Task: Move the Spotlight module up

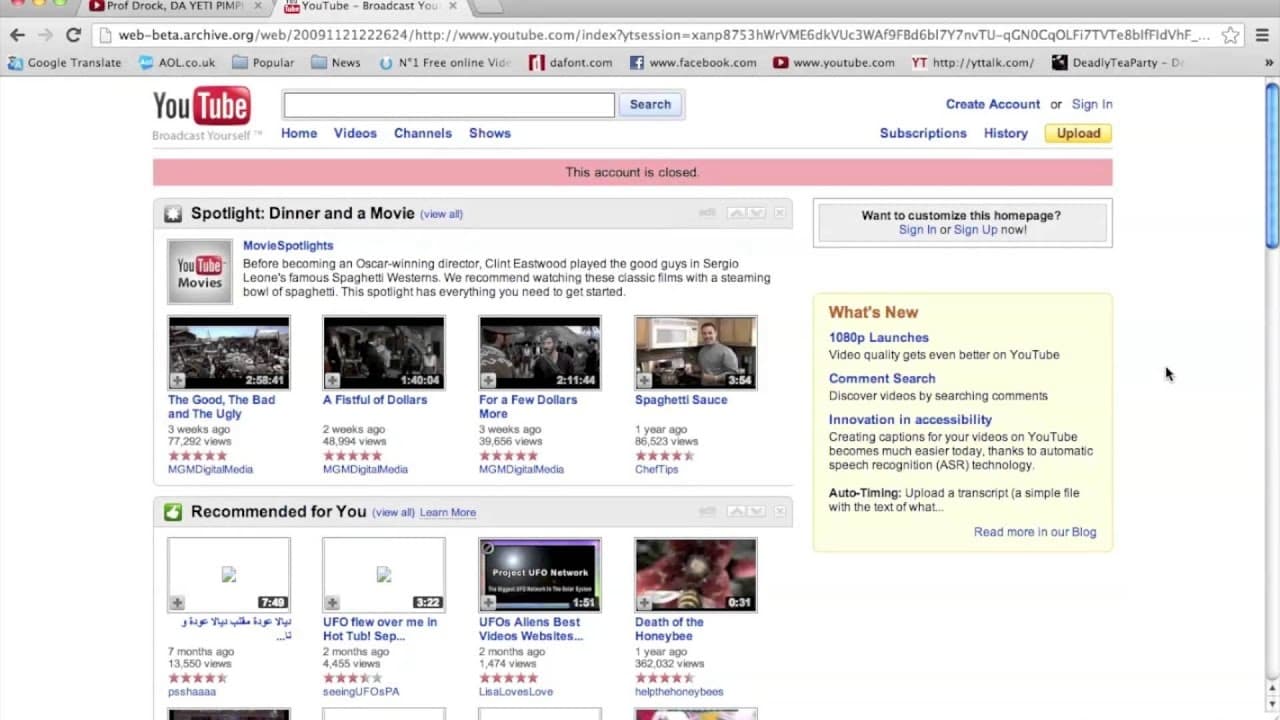Action: 737,213
